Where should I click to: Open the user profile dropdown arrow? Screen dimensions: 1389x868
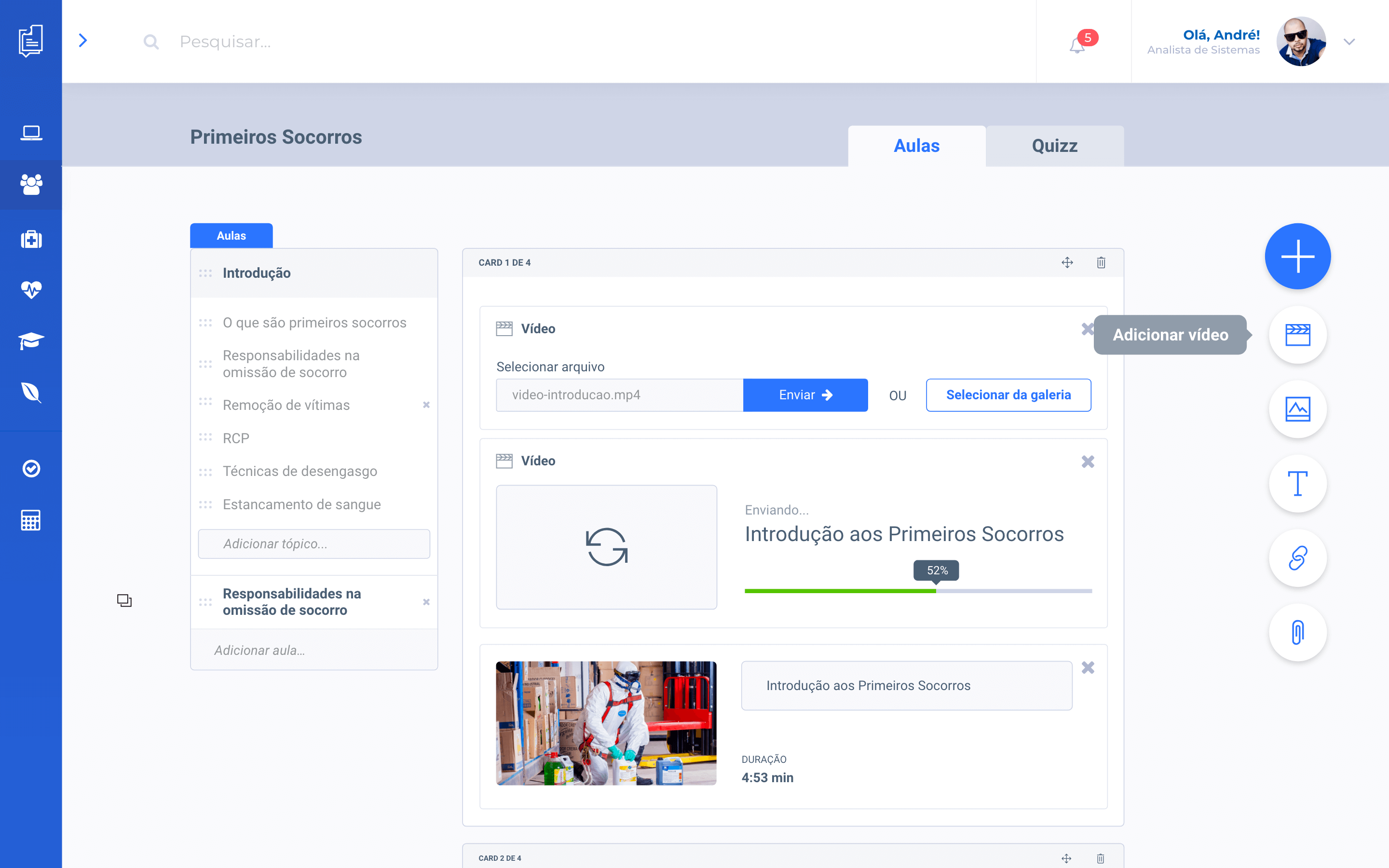1349,42
